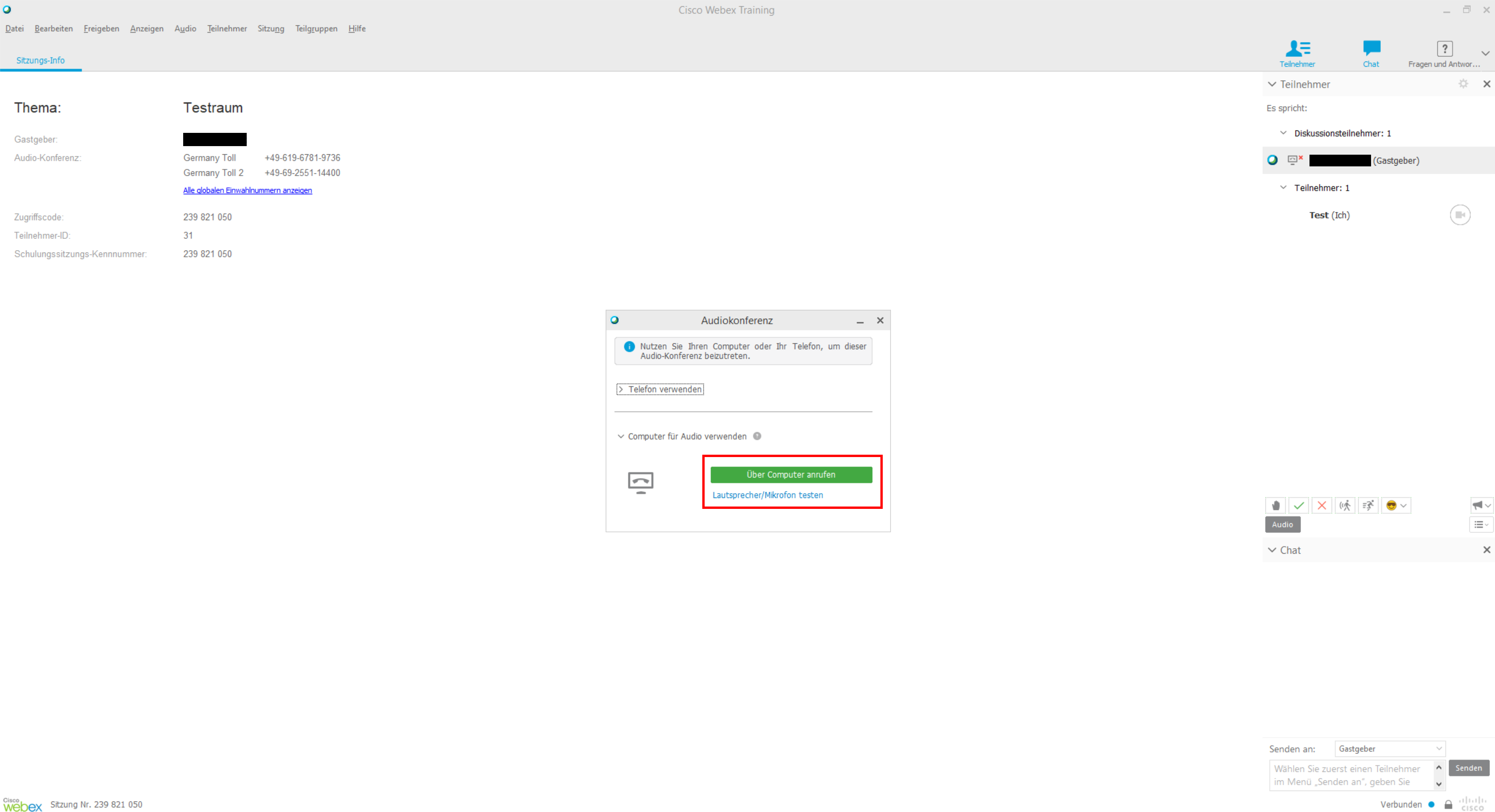The width and height of the screenshot is (1495, 812).
Task: Expand the panel options chevron beside Fragen und Antworten
Action: [x=1485, y=53]
